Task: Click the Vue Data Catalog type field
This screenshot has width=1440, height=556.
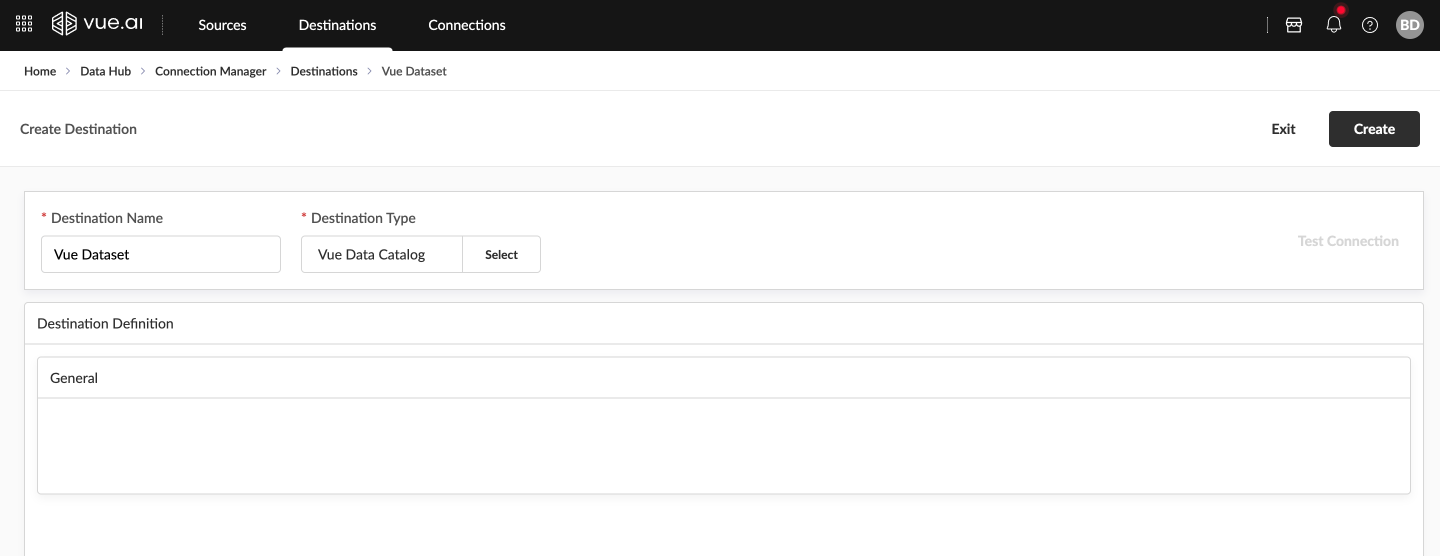Action: pyautogui.click(x=382, y=254)
